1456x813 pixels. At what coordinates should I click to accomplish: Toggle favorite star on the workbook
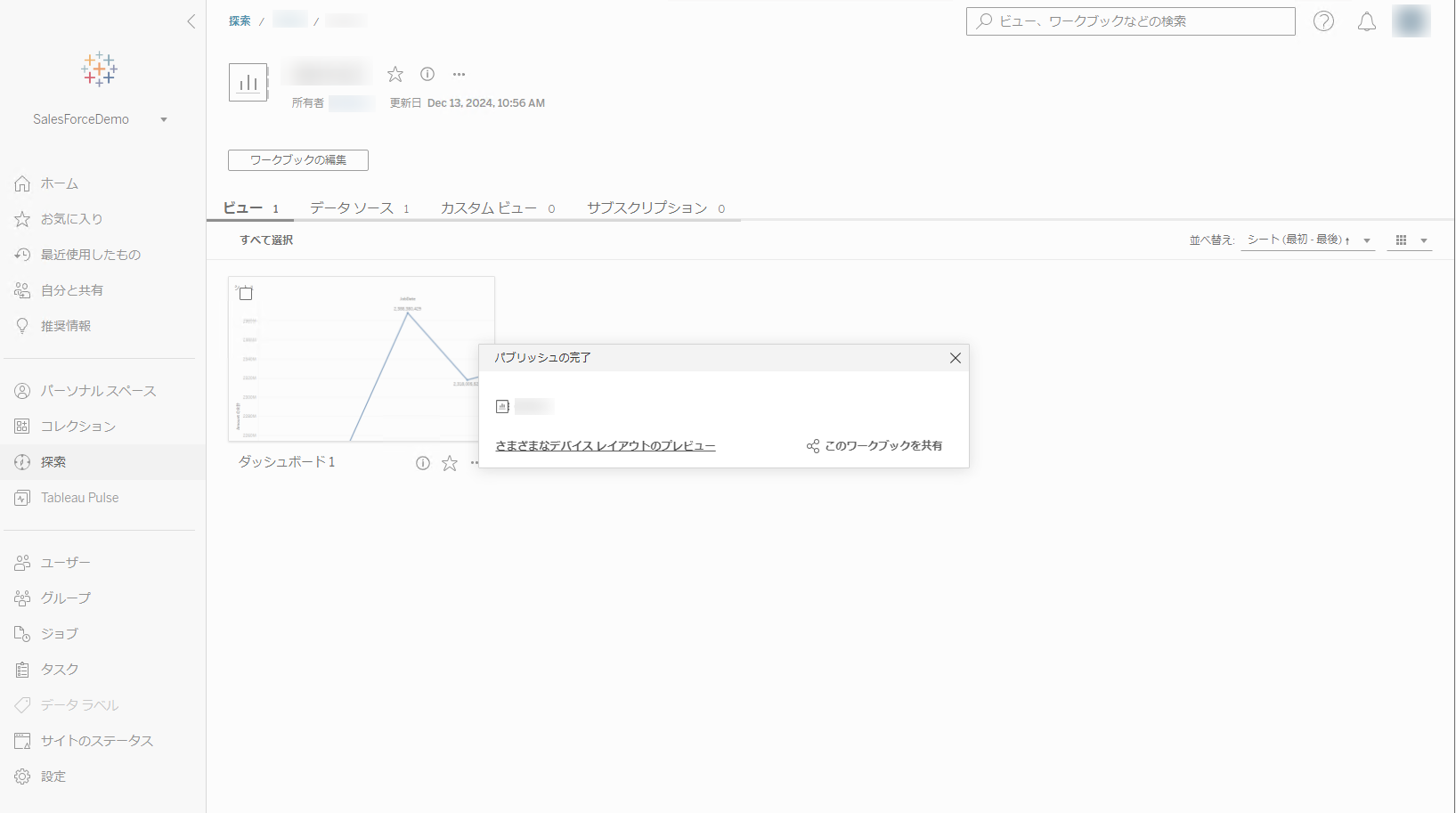(395, 74)
